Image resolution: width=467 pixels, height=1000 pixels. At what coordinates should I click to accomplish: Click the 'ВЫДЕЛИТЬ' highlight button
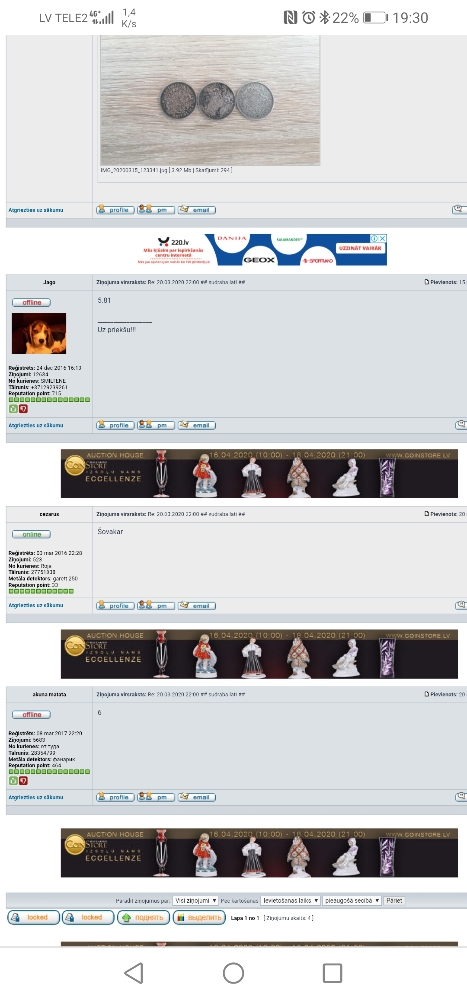199,918
